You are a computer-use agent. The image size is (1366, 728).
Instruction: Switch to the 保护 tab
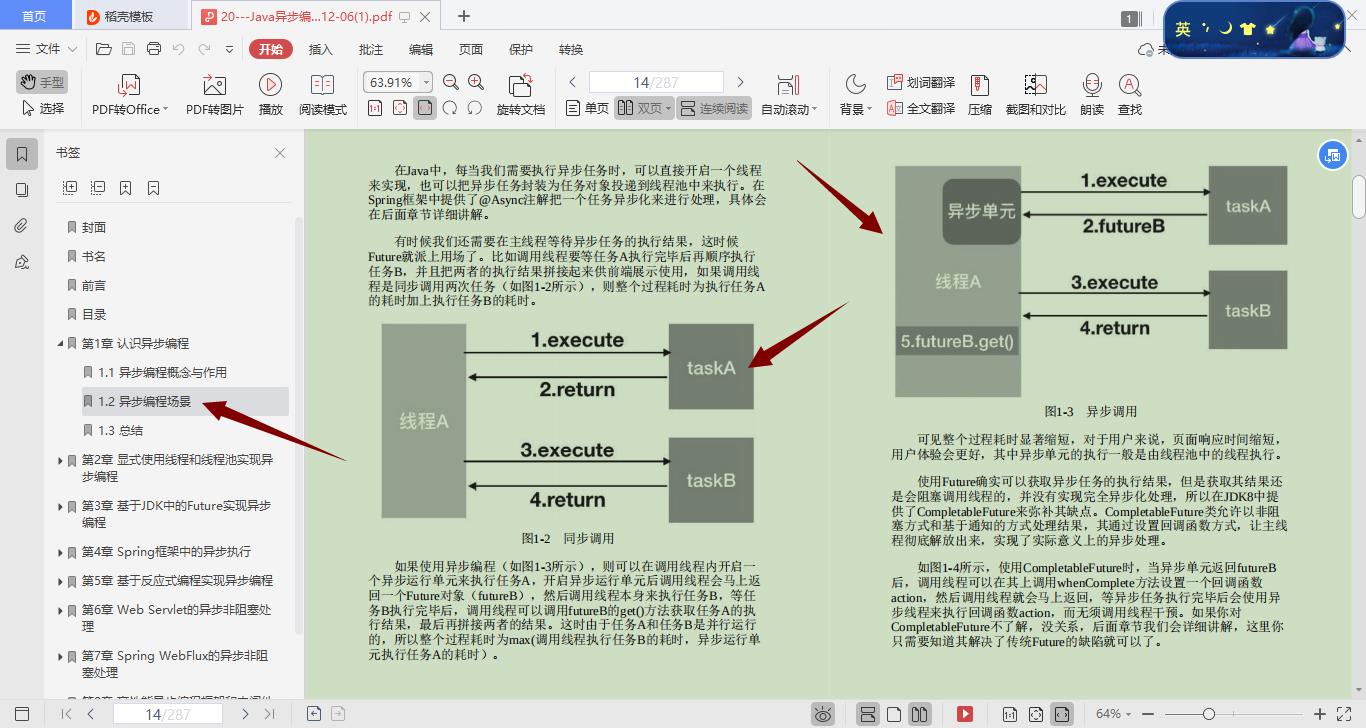click(521, 49)
